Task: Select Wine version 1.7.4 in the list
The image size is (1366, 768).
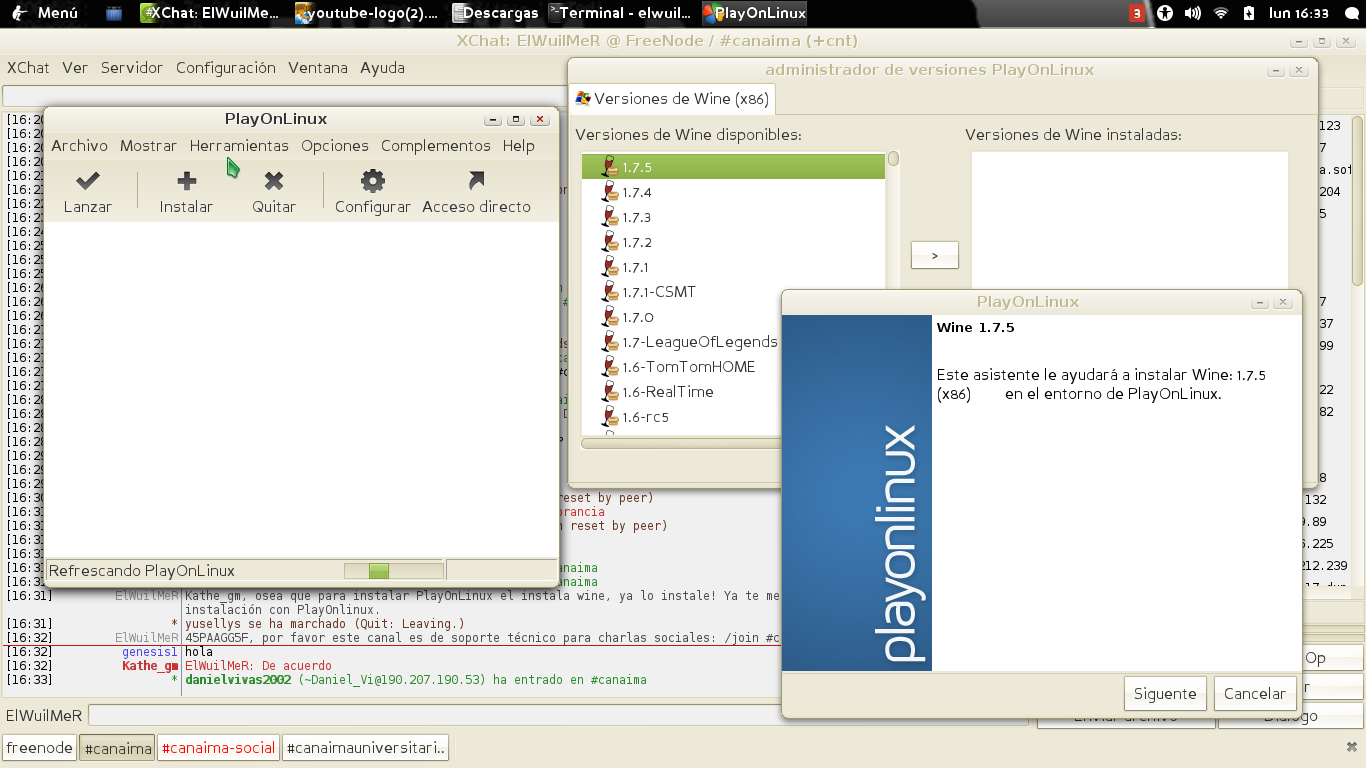Action: pos(734,192)
